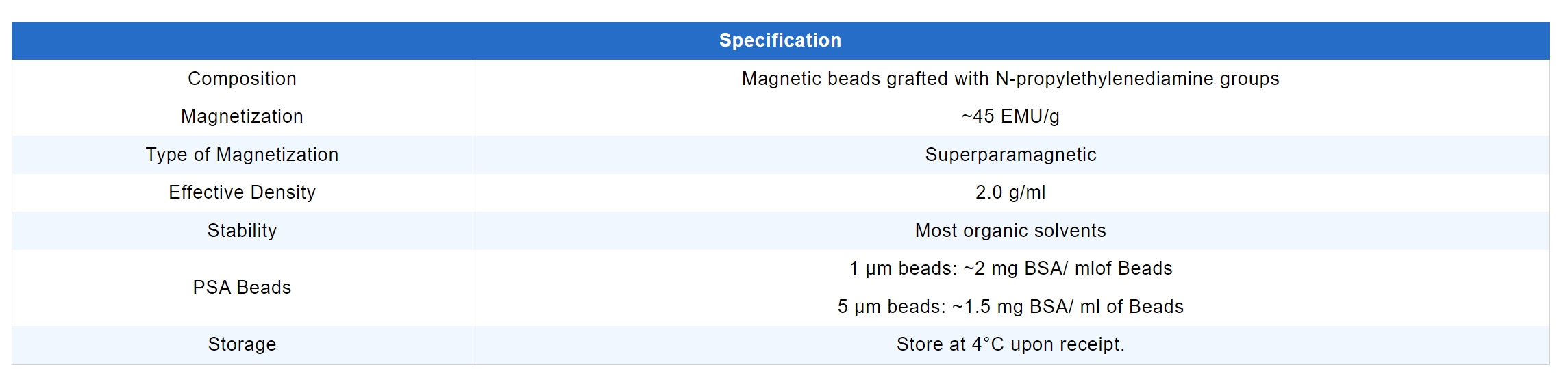Click the ~45 EMU/g value
1568x376 pixels.
coord(1010,116)
